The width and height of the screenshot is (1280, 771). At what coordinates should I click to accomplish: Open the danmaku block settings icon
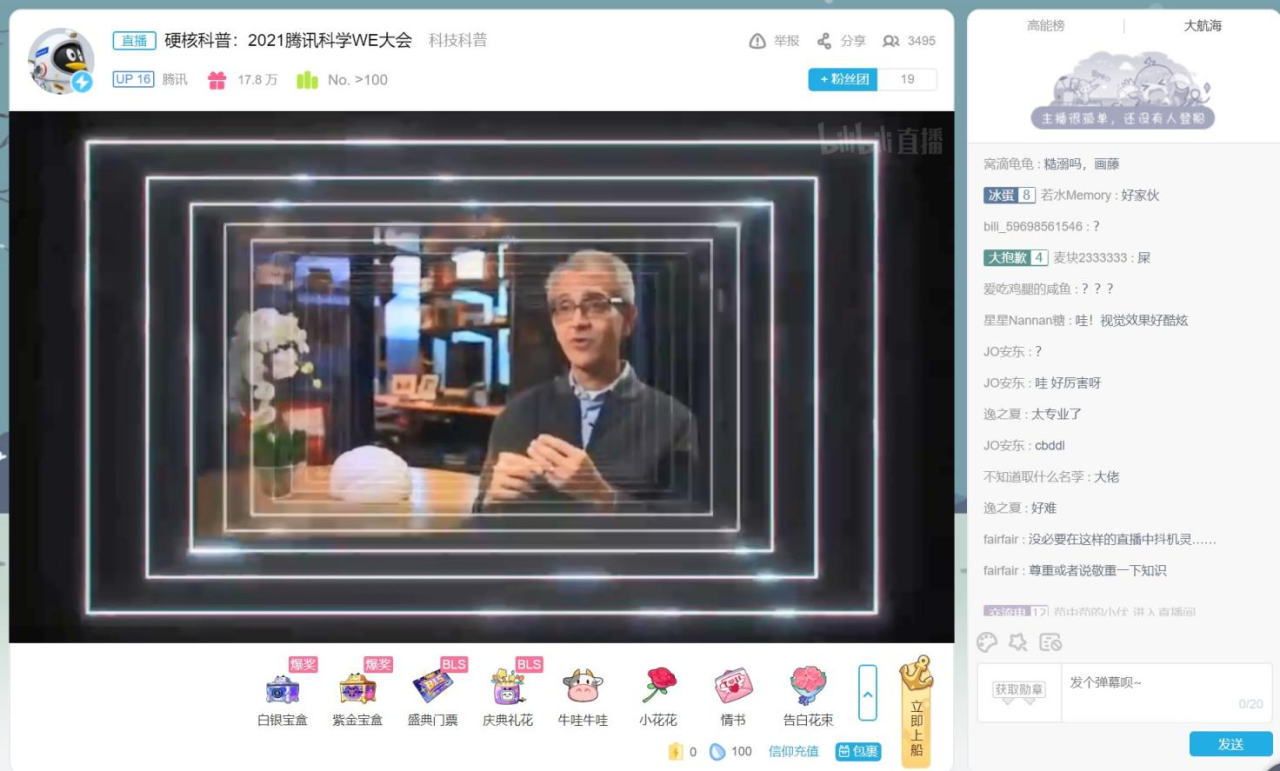(x=1050, y=642)
